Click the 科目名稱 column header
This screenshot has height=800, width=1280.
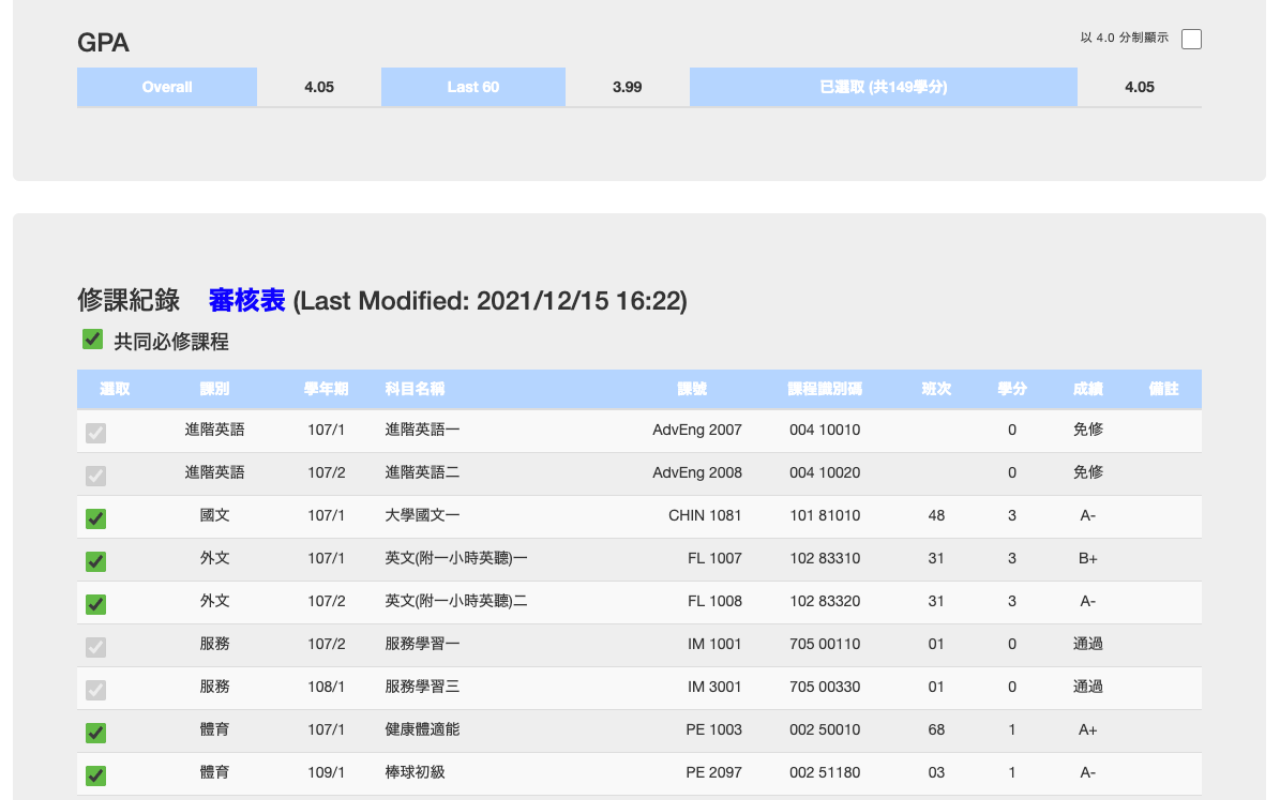[x=415, y=389]
